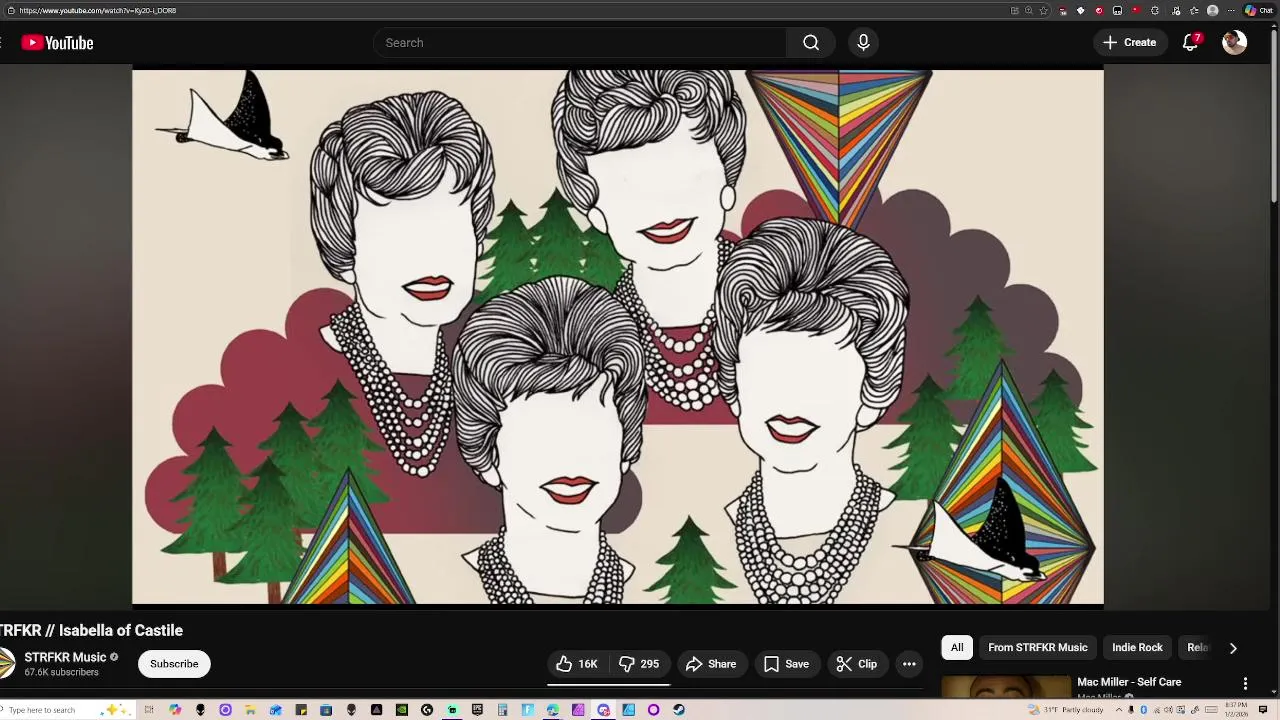This screenshot has height=720, width=1280.
Task: Open Epic Games Launcher taskbar icon
Action: (477, 710)
